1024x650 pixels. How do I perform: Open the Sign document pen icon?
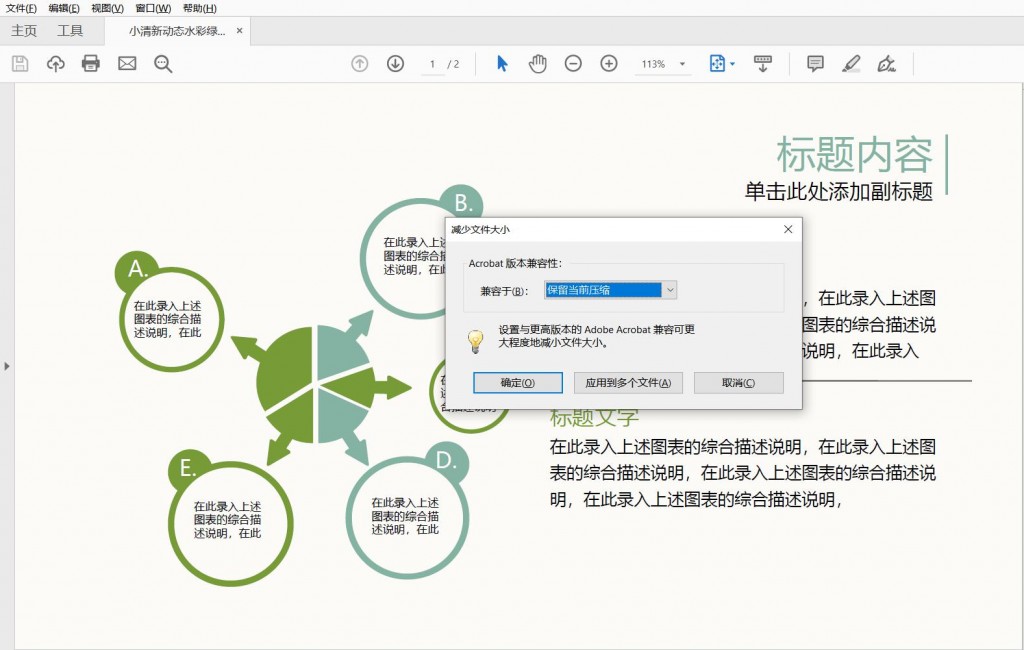886,63
